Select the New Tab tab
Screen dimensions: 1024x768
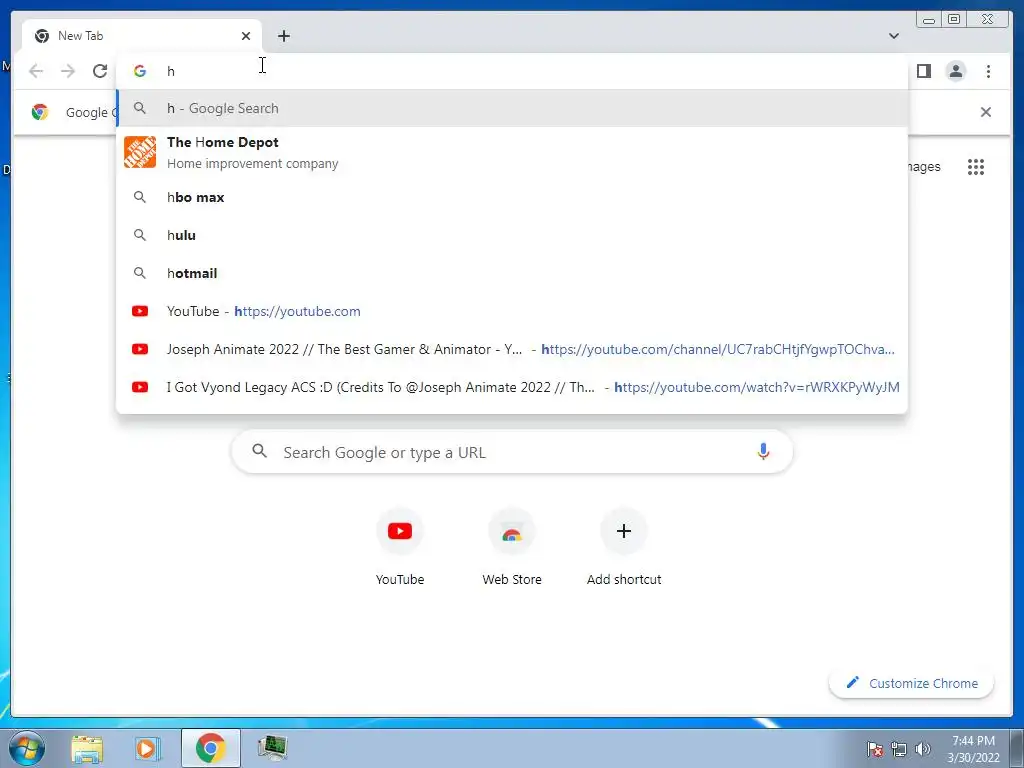142,36
